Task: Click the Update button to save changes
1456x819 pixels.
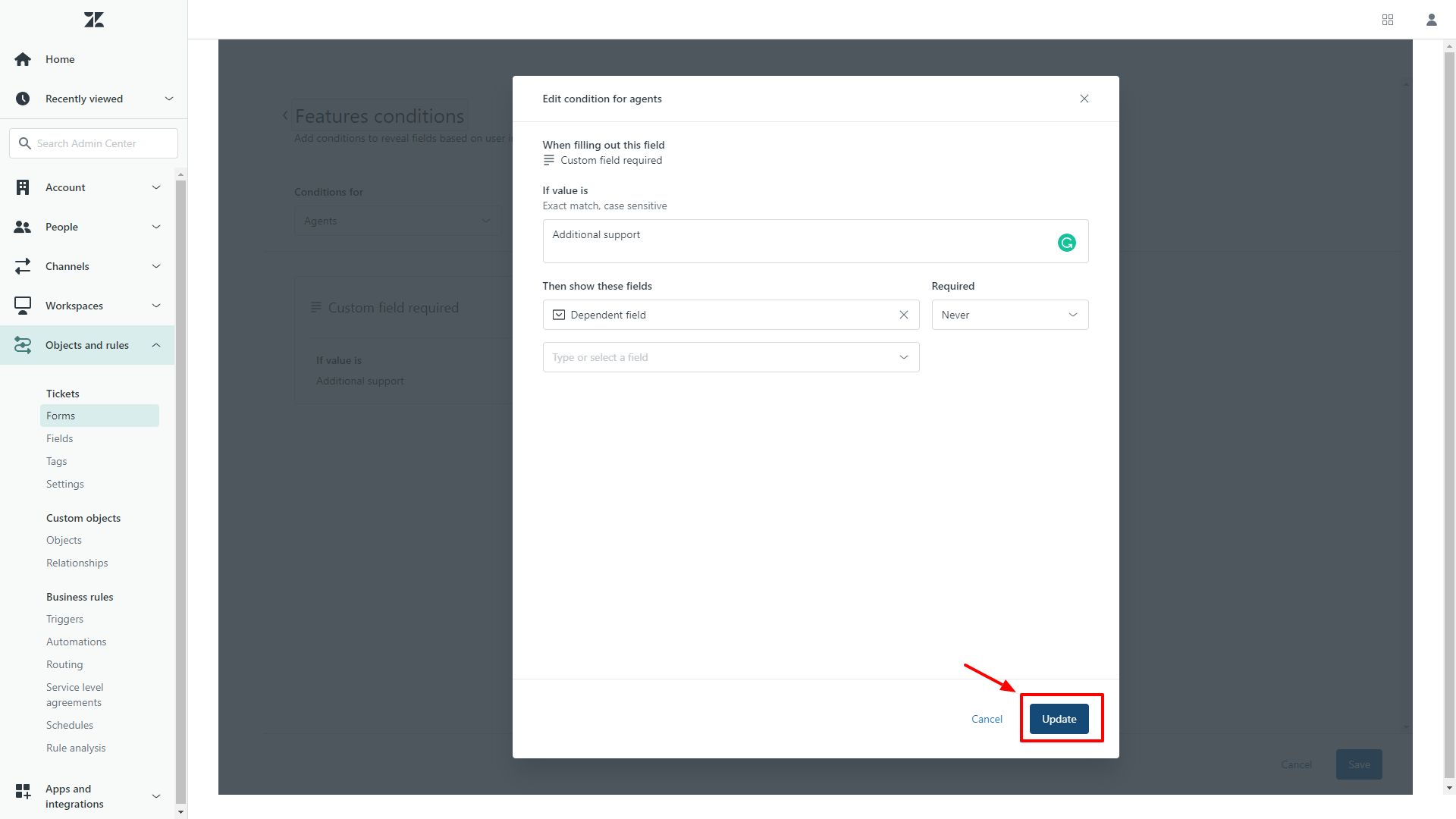Action: click(1059, 718)
